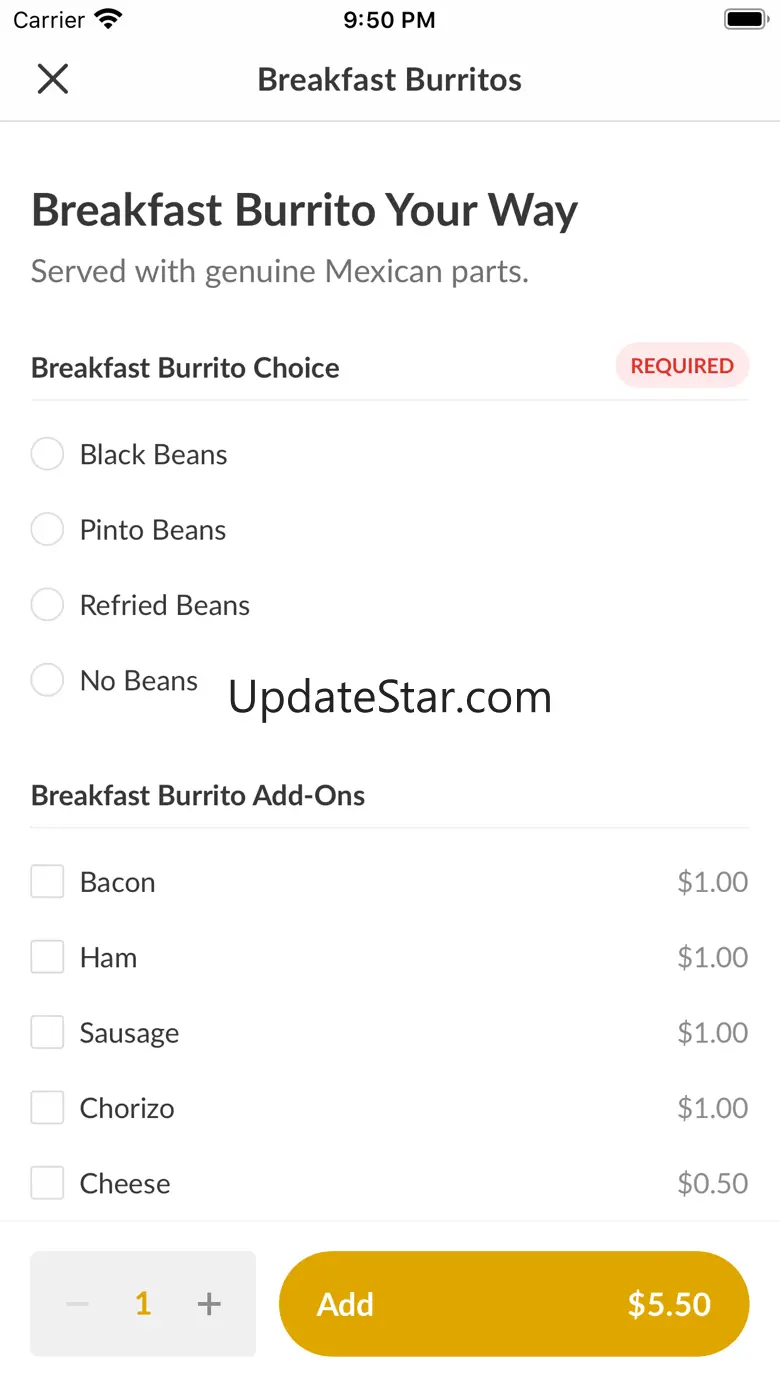Screen dimensions: 780x1387
Task: Decrease quantity with minus icon
Action: coord(77,1304)
